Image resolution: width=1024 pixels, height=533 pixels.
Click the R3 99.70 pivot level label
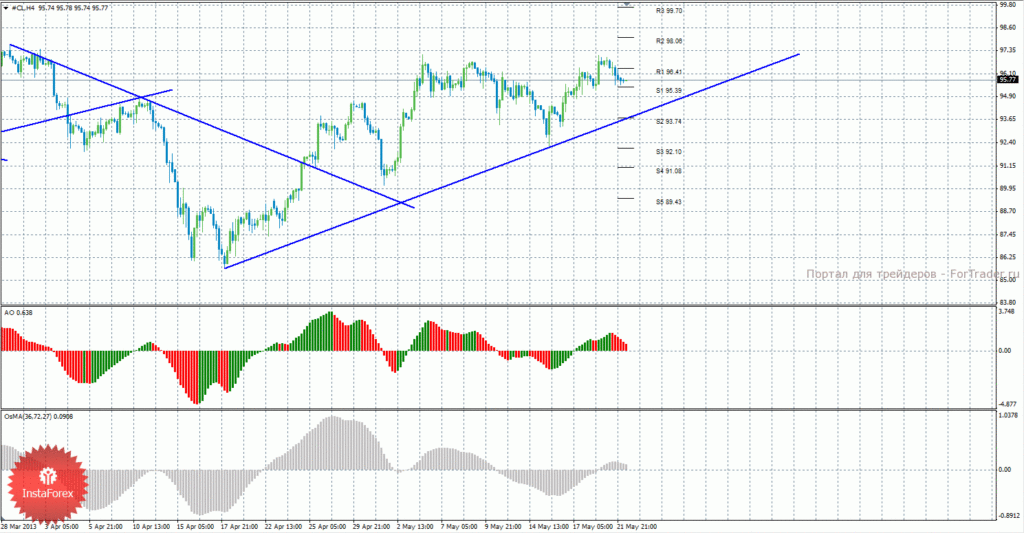coord(669,11)
